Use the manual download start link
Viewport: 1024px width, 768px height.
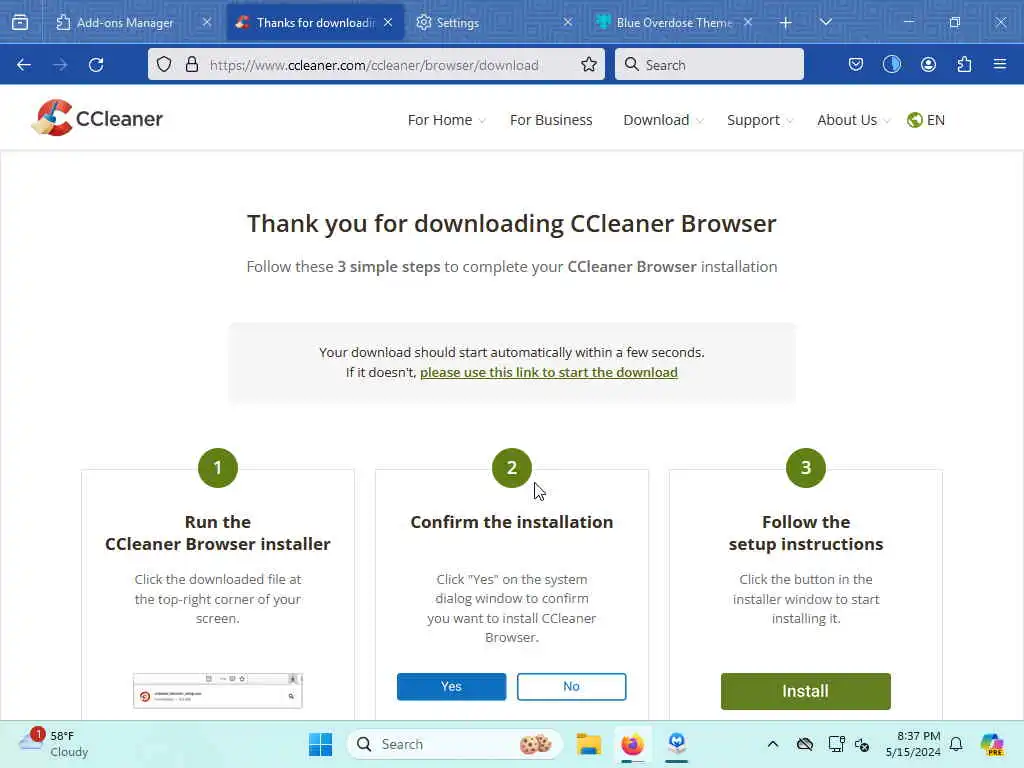tap(549, 372)
